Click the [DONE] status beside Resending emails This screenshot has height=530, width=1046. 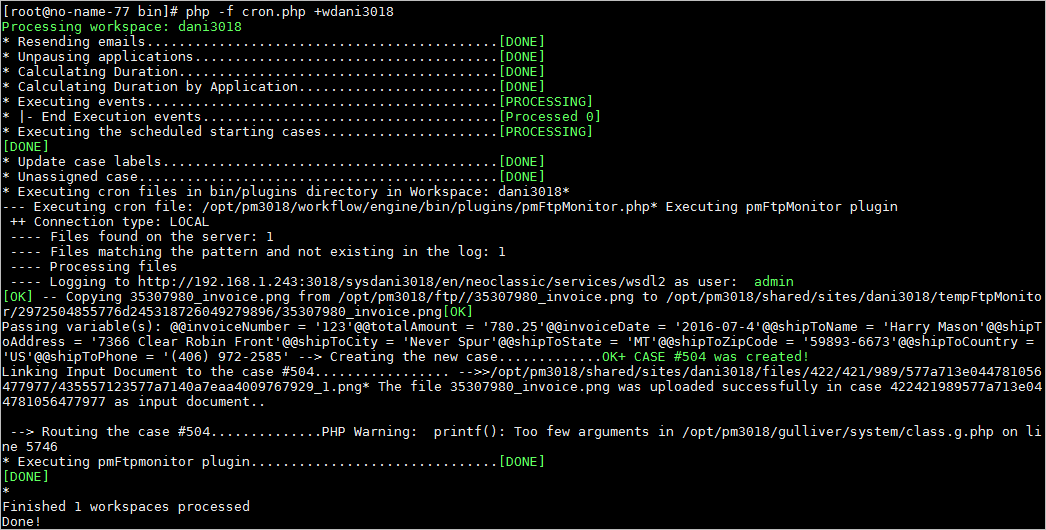[521, 42]
